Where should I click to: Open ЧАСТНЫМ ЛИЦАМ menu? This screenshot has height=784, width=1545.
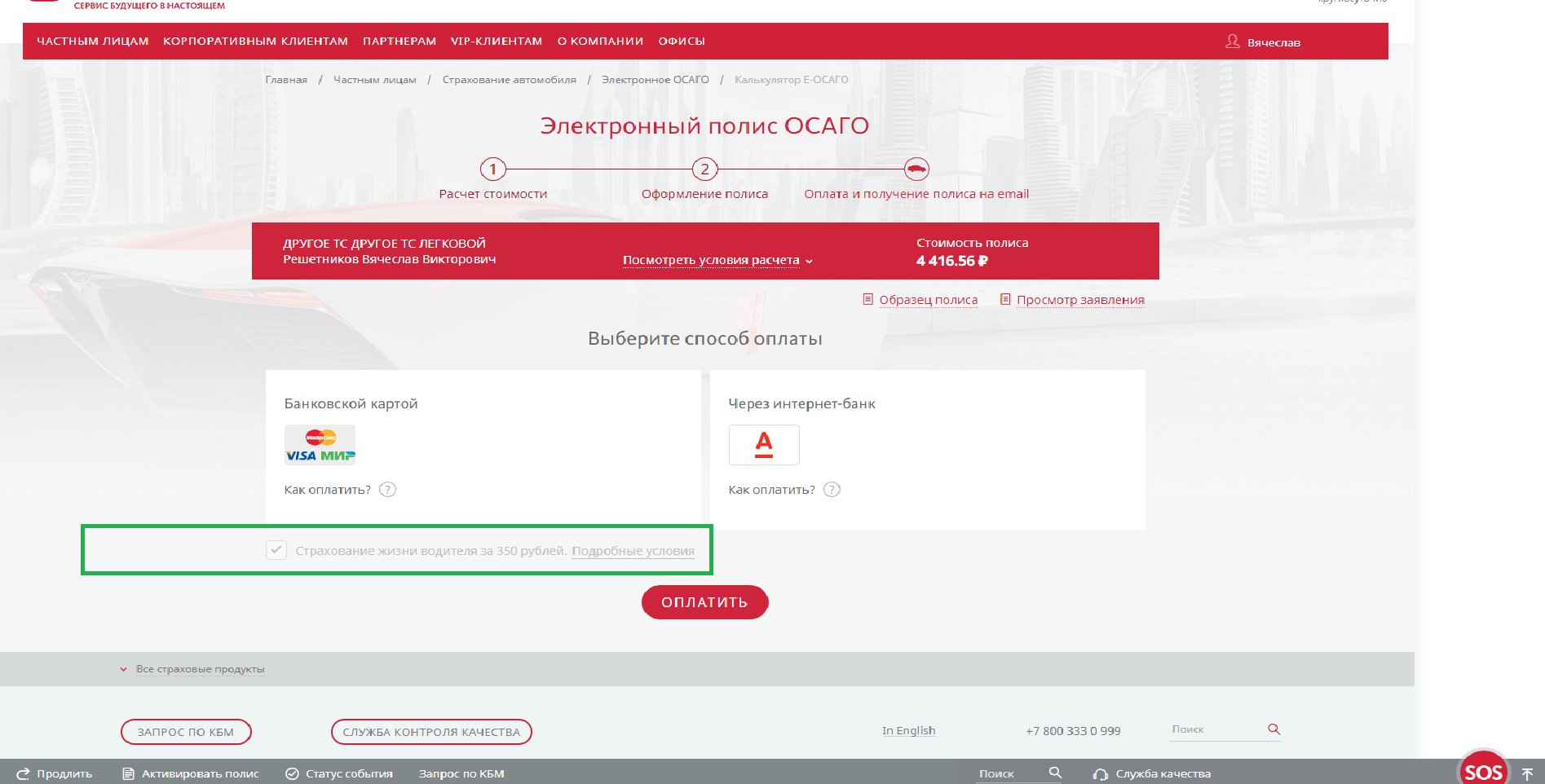(x=93, y=42)
